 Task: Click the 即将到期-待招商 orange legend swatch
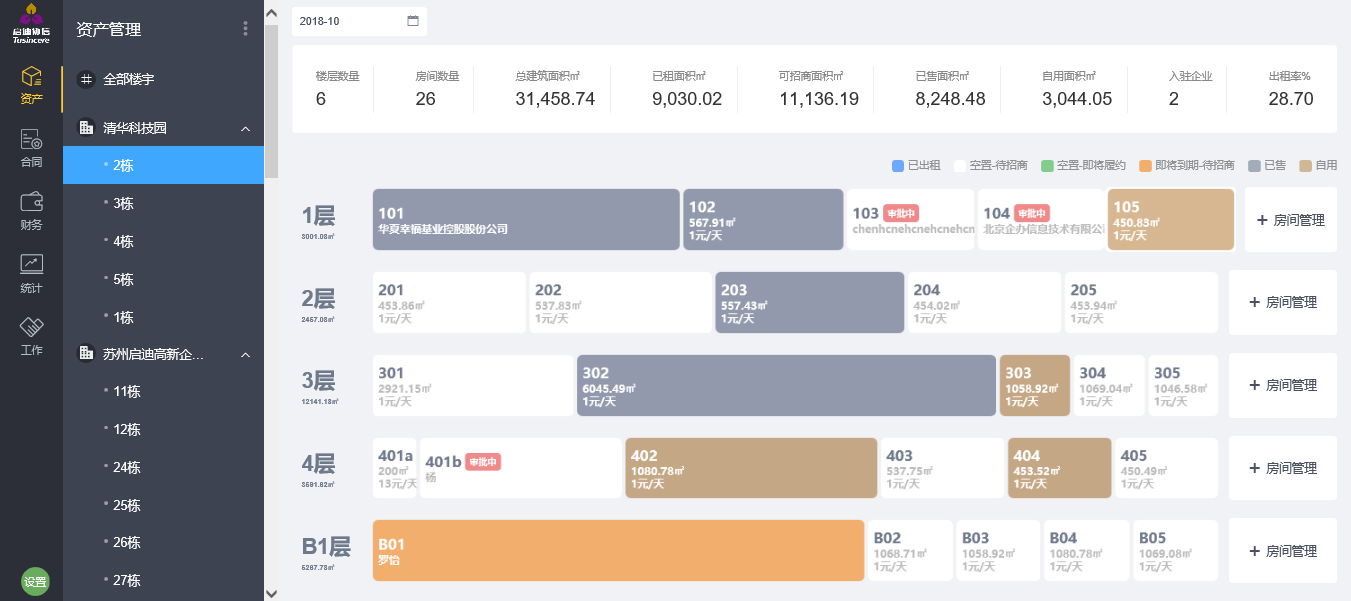tap(1145, 165)
